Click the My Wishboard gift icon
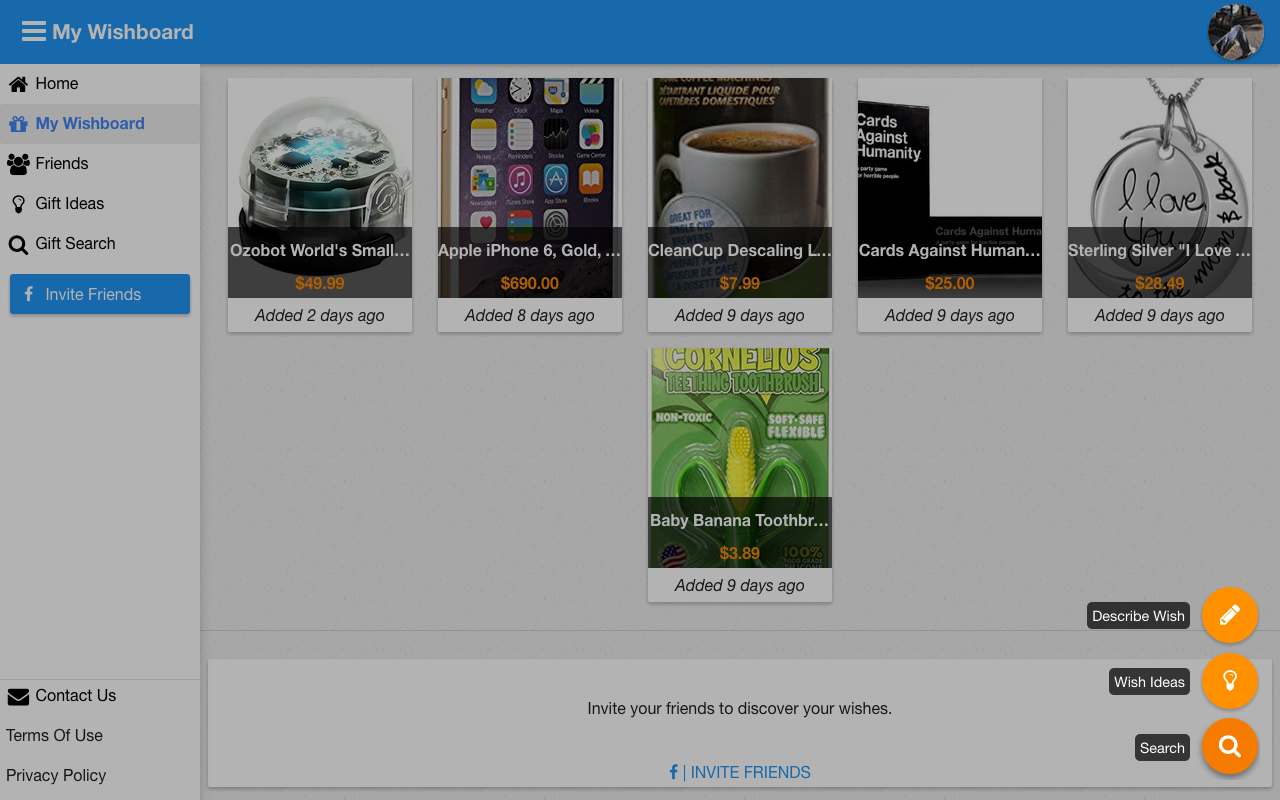Viewport: 1280px width, 800px height. pyautogui.click(x=18, y=124)
